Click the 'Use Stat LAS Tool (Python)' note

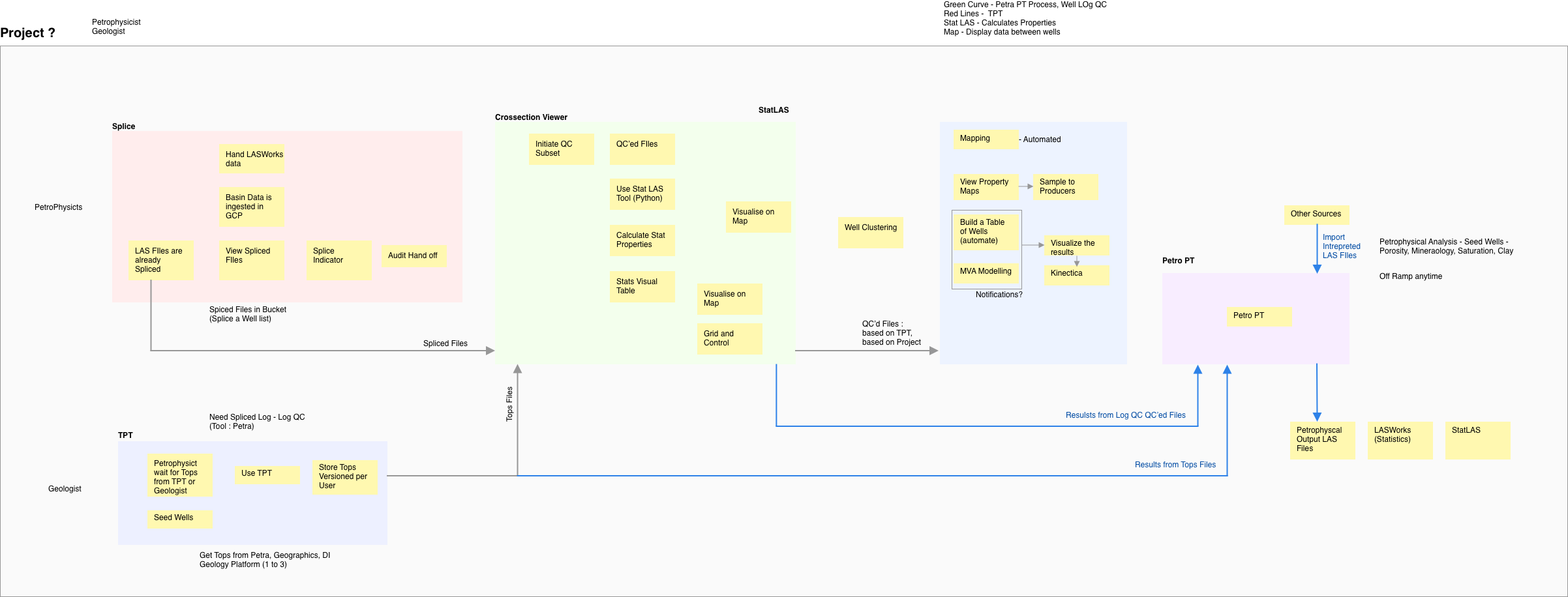[642, 194]
